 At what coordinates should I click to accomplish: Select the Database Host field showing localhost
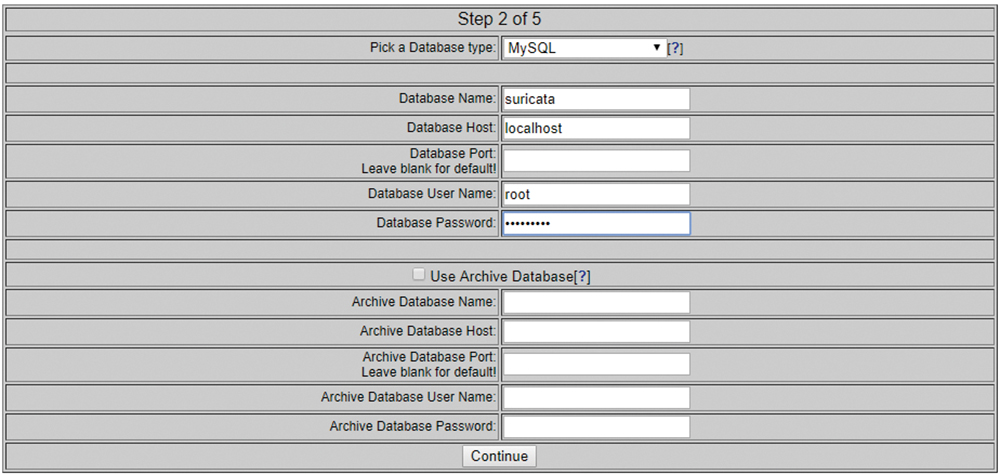point(596,128)
